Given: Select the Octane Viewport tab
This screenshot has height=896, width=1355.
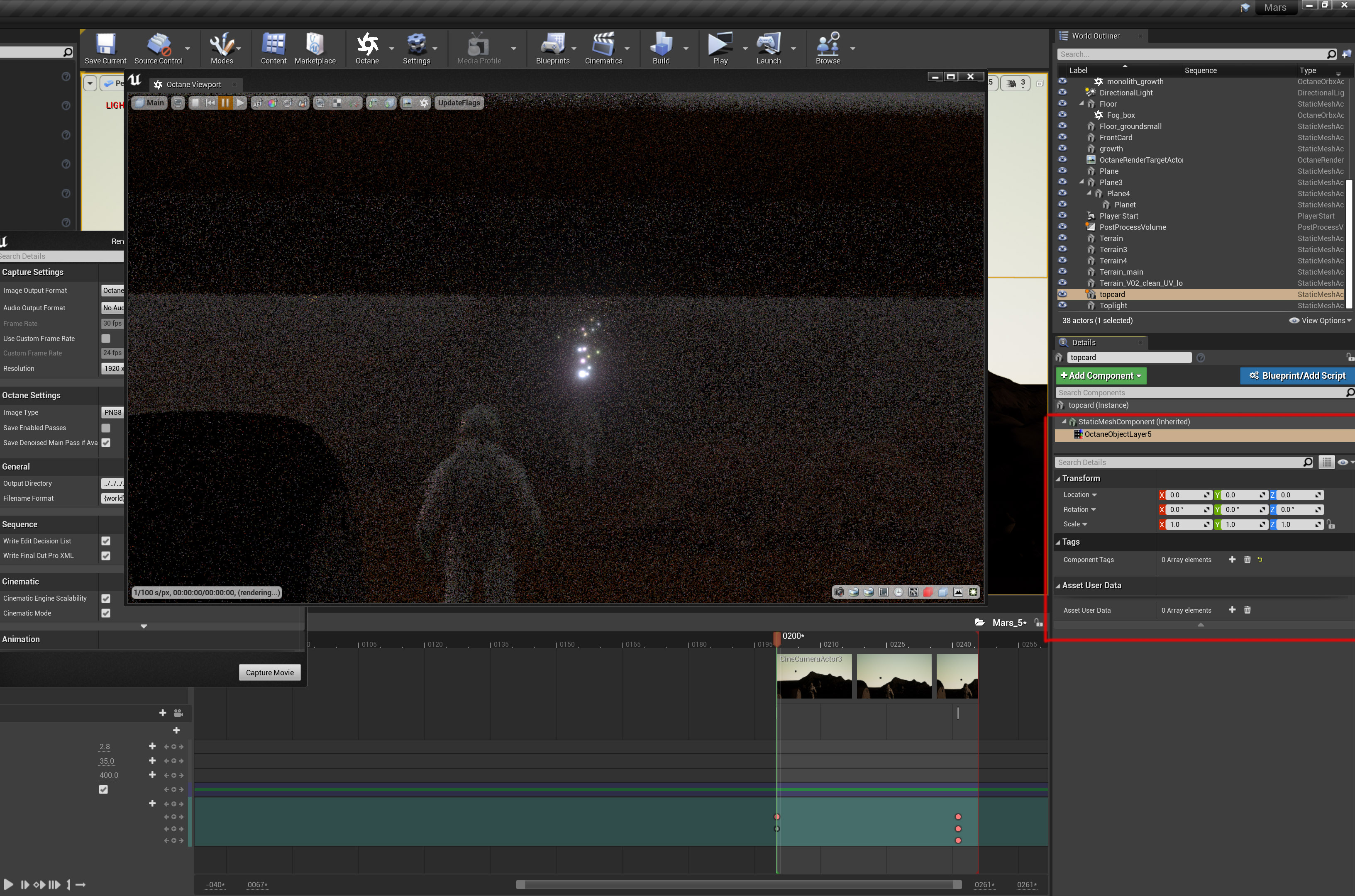Looking at the screenshot, I should point(193,85).
